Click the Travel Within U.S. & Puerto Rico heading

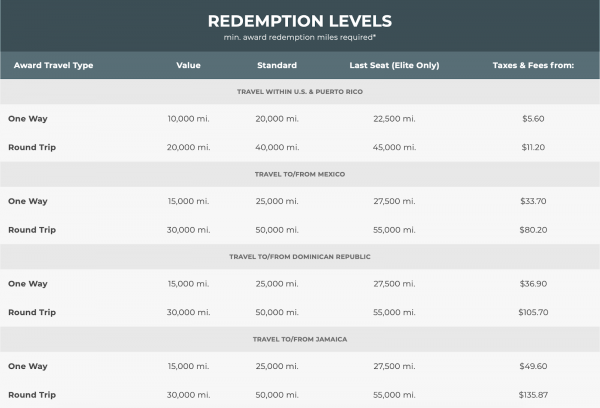tap(299, 91)
